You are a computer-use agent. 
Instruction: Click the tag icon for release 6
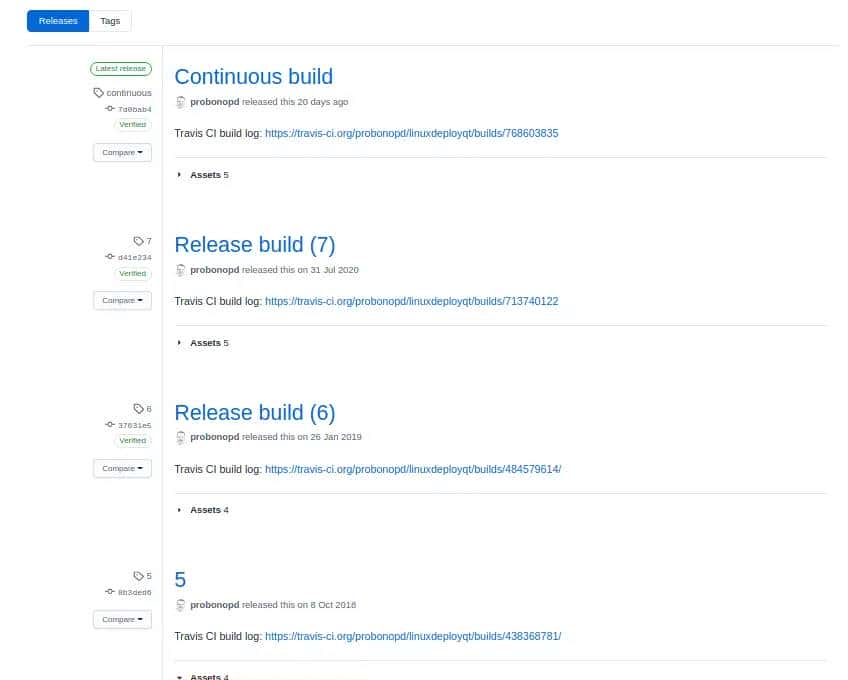coord(138,409)
